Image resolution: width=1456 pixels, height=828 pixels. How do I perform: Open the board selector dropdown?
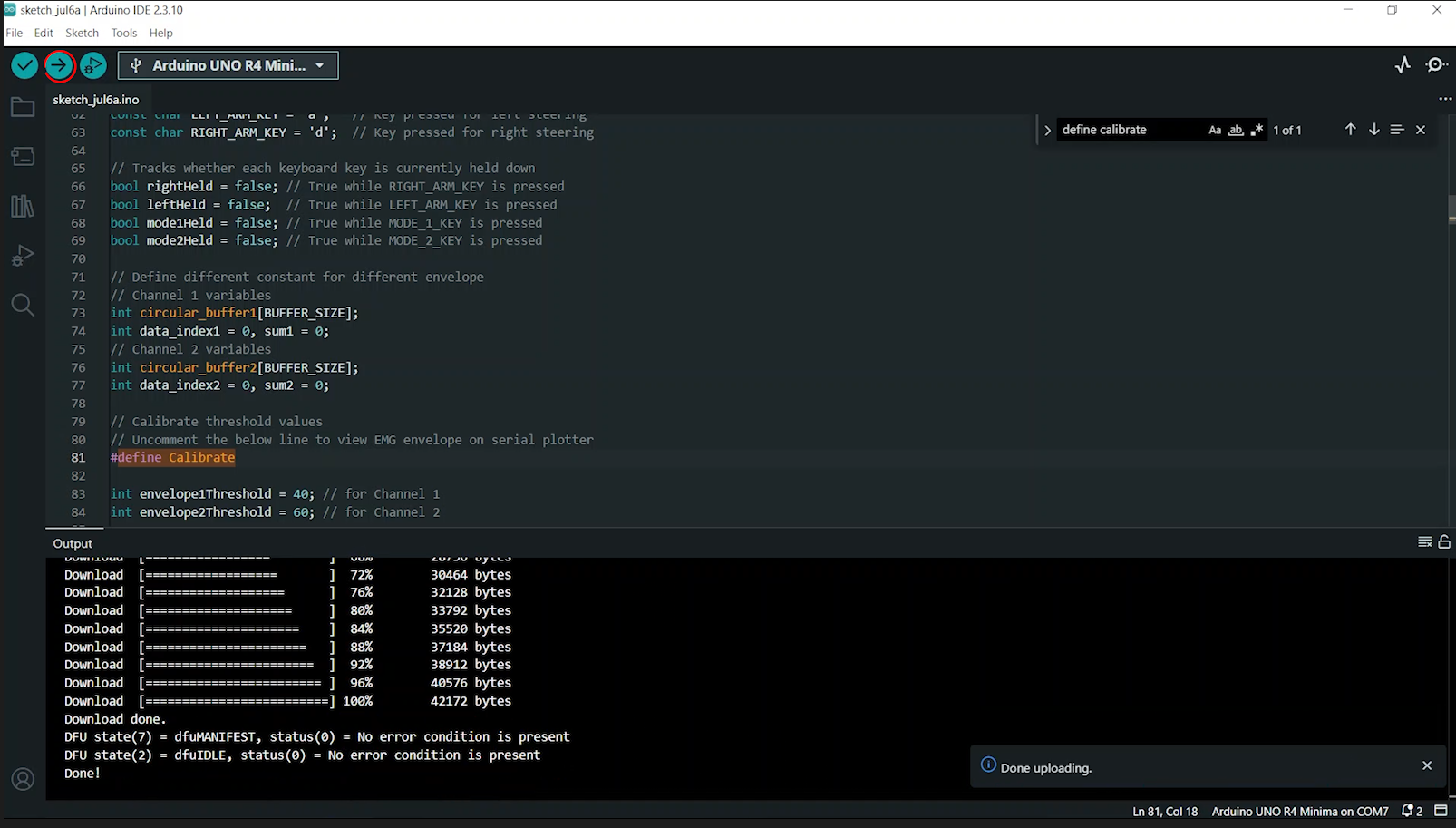click(228, 65)
